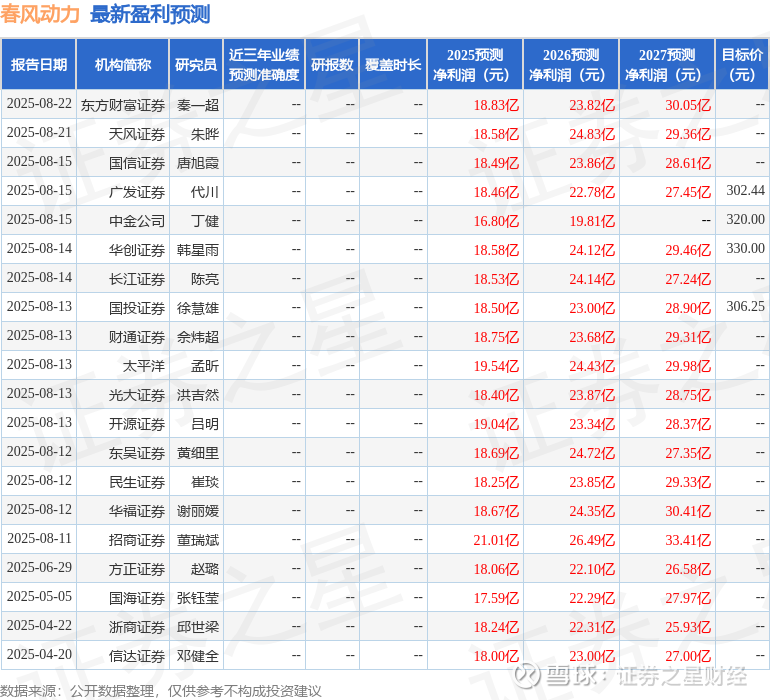
Task: Click 2025 forecast value 19.54亿
Action: (x=496, y=366)
